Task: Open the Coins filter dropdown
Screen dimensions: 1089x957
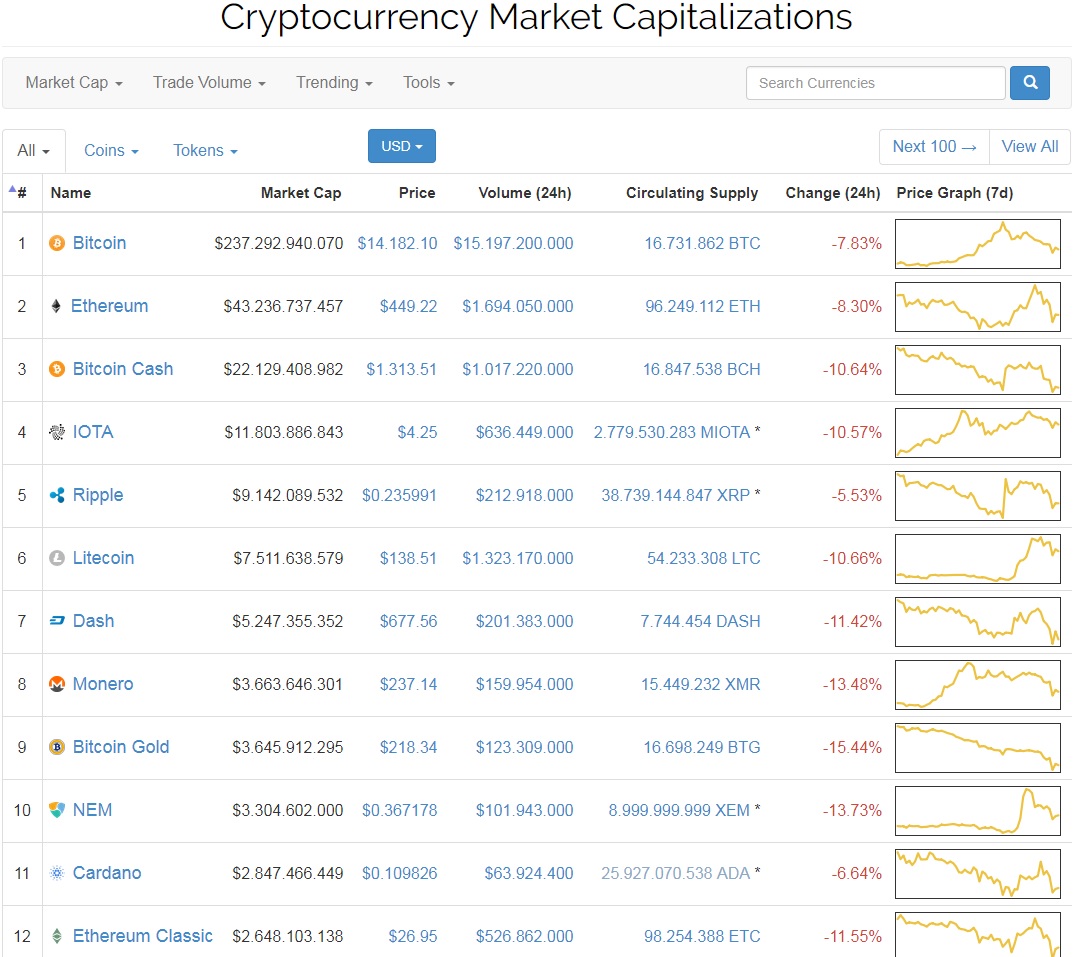Action: coord(111,151)
